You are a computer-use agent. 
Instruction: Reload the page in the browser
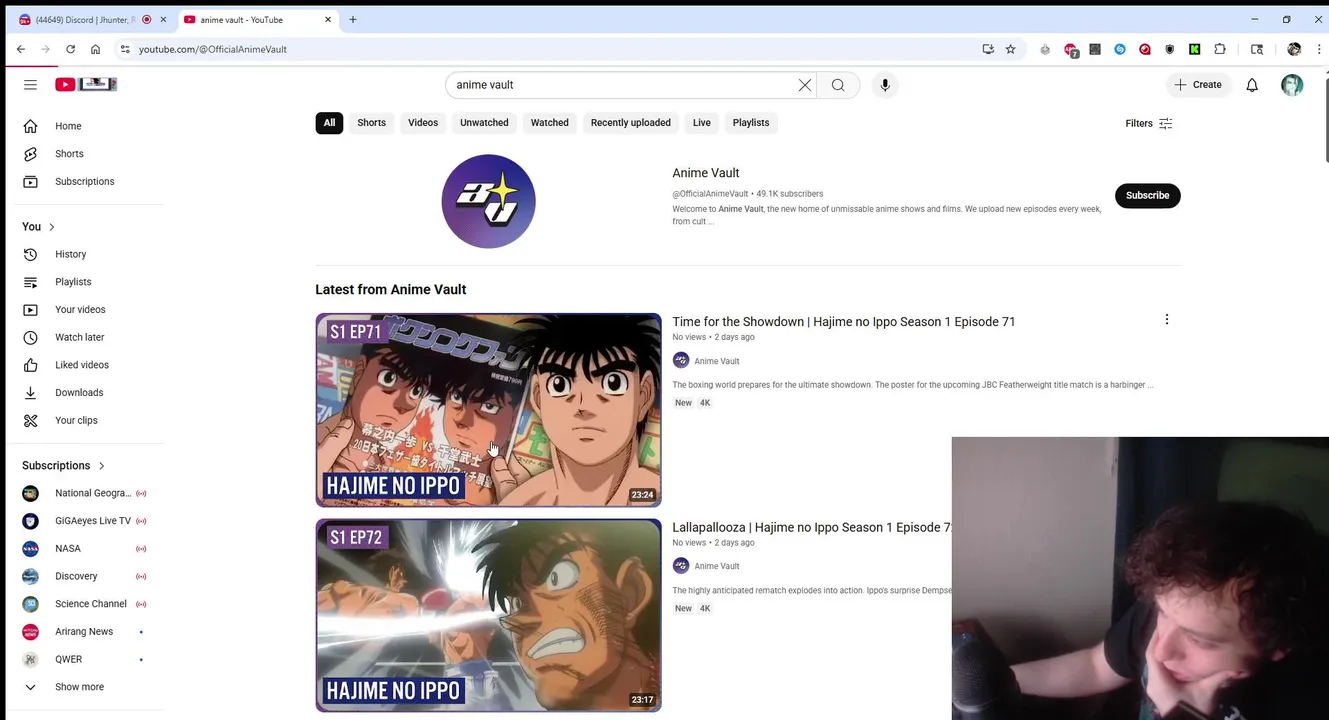tap(70, 49)
